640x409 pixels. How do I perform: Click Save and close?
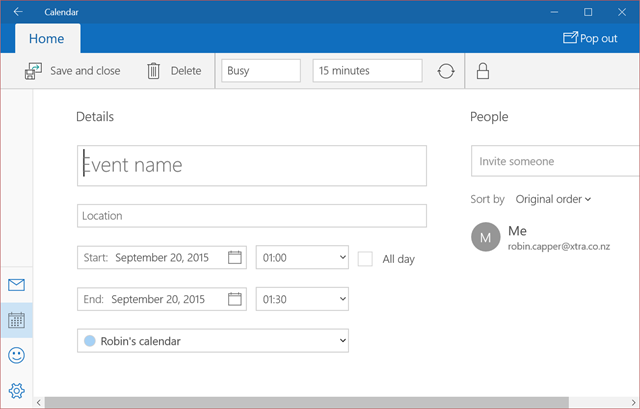pyautogui.click(x=73, y=71)
